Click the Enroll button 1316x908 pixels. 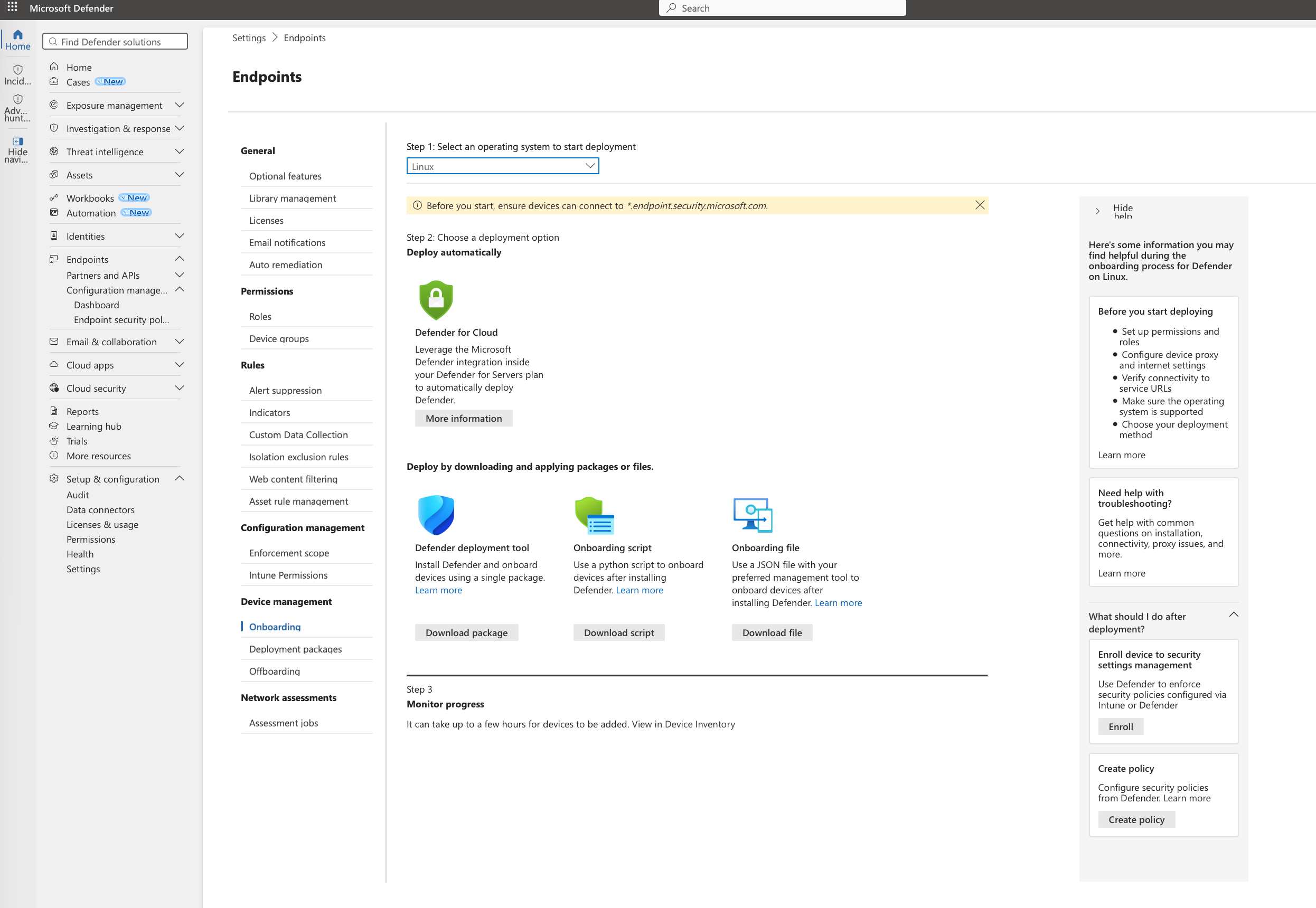[1120, 726]
